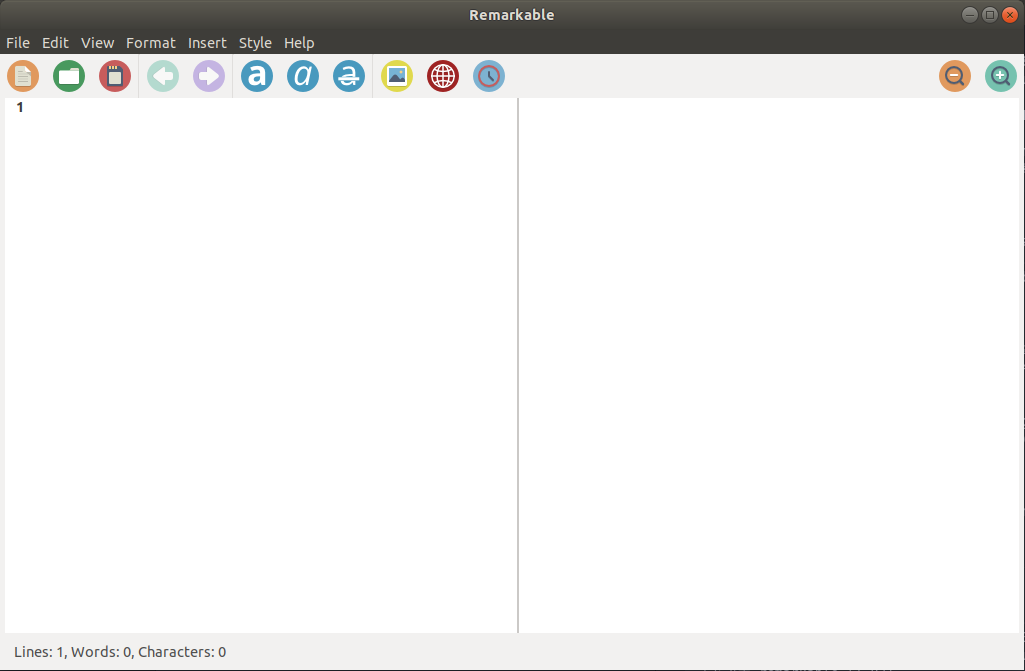Undo with the left arrow icon
Viewport: 1025px width, 671px height.
click(163, 76)
